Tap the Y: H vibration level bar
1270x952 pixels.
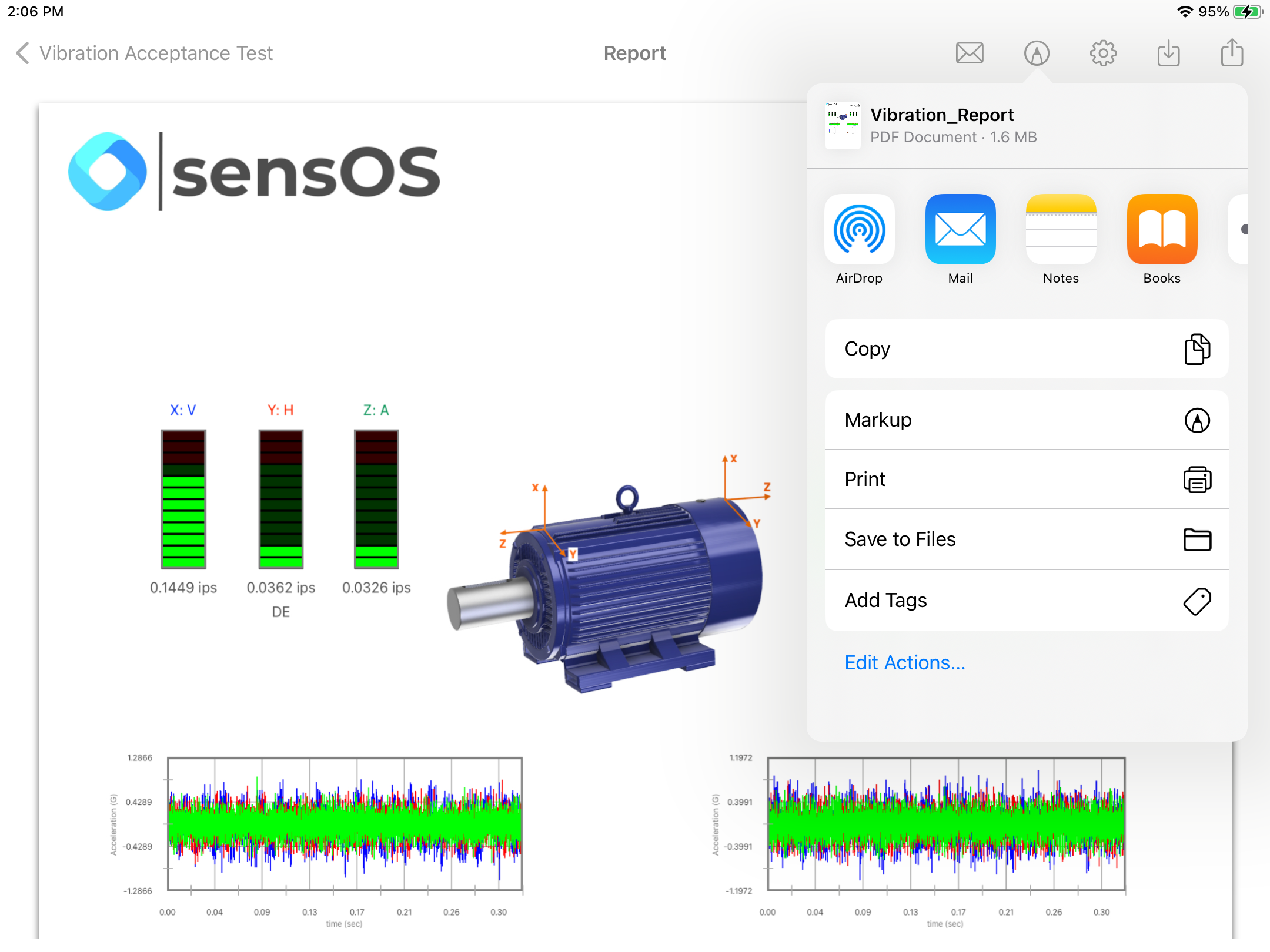[281, 499]
